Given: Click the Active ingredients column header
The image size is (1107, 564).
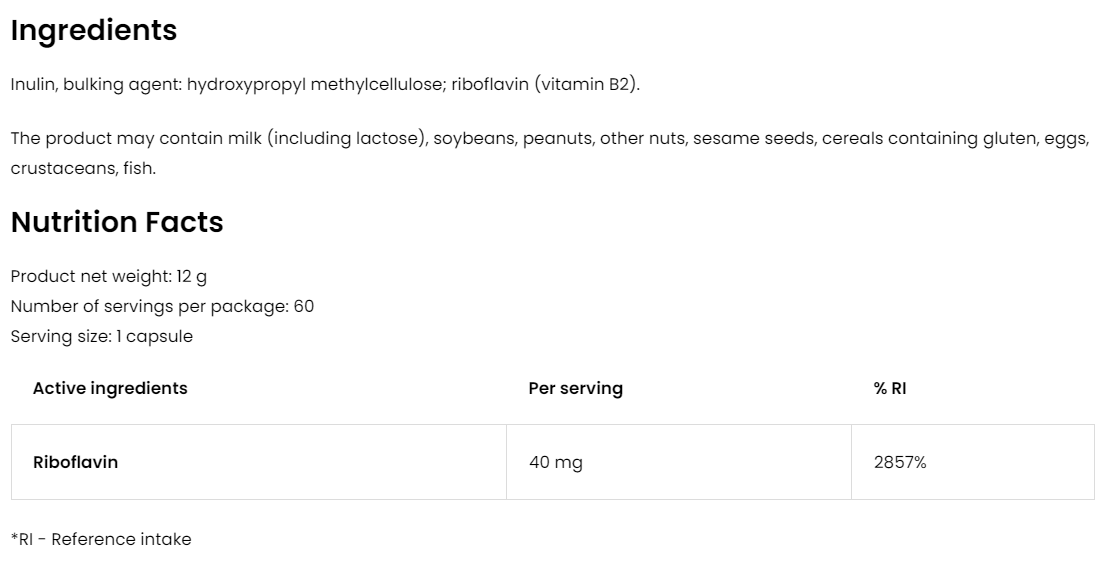Looking at the screenshot, I should pyautogui.click(x=110, y=388).
